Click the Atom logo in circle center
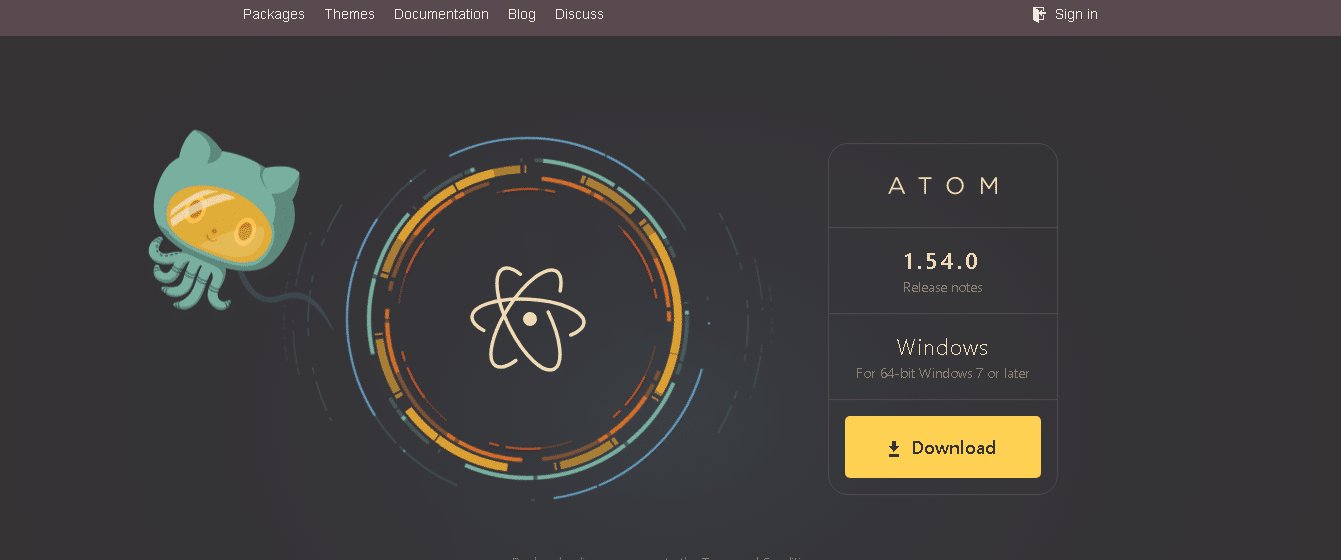This screenshot has height=560, width=1341. pos(529,319)
